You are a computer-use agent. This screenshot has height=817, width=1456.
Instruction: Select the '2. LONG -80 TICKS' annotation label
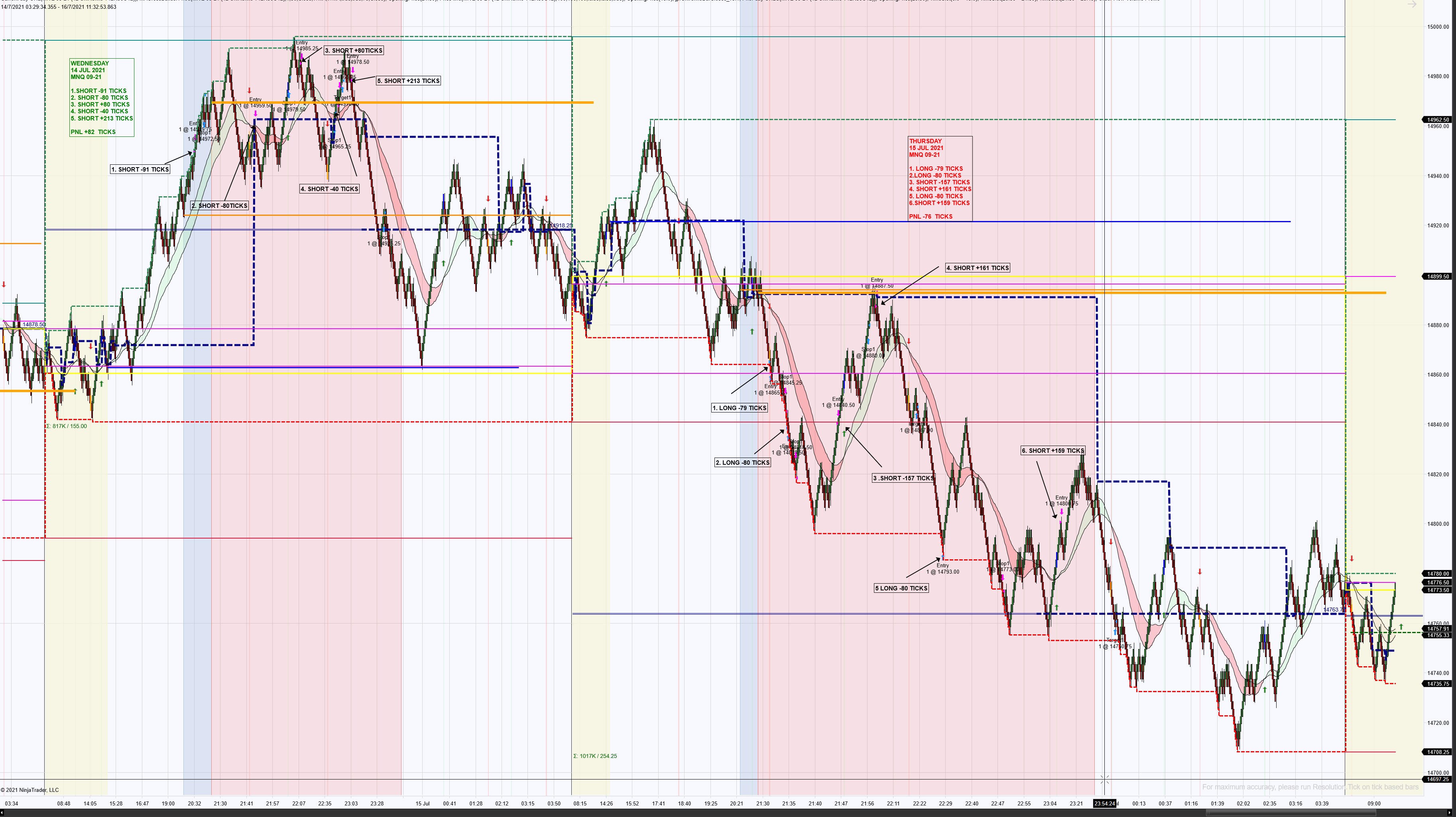743,462
